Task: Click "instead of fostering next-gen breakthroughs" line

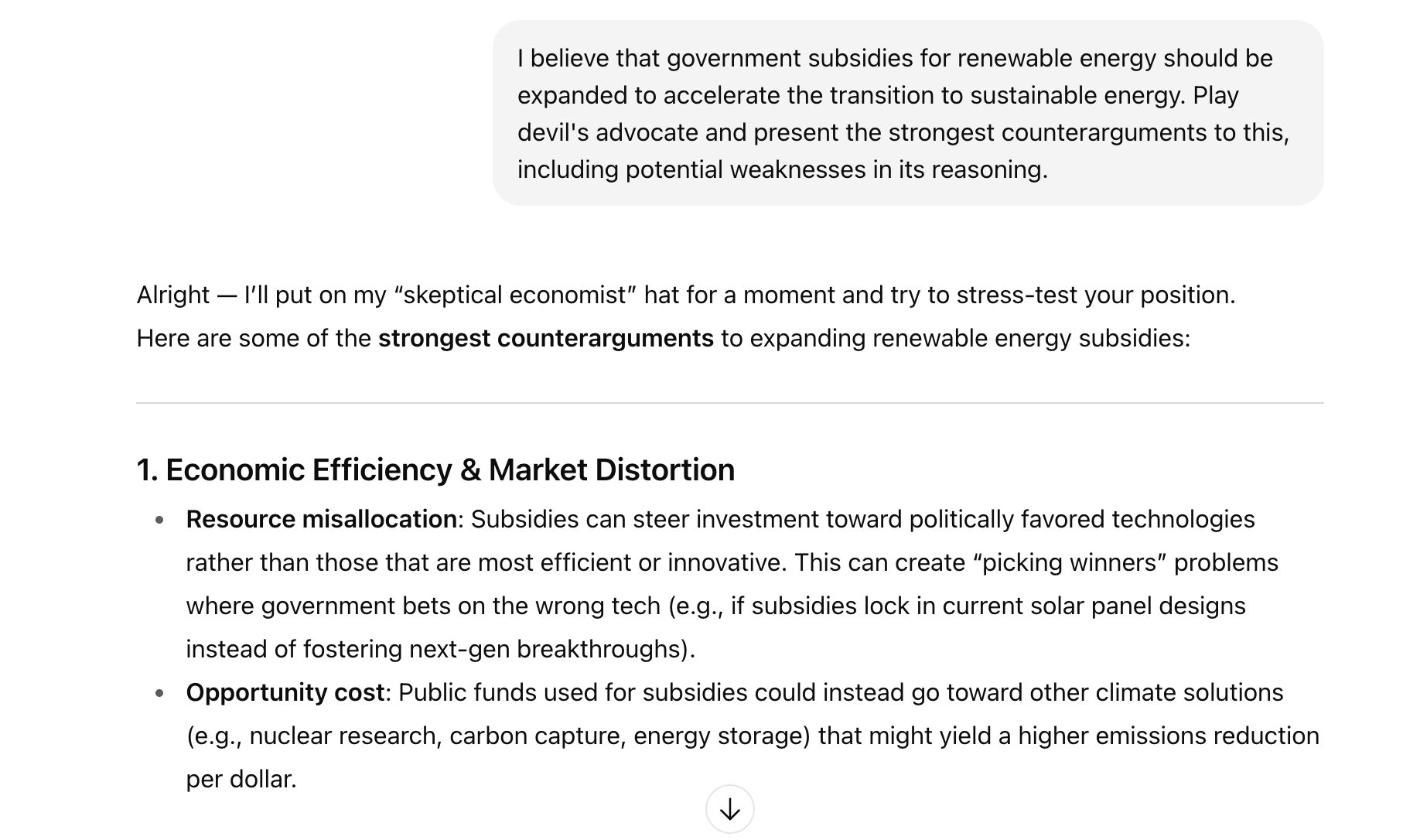Action: (x=440, y=649)
